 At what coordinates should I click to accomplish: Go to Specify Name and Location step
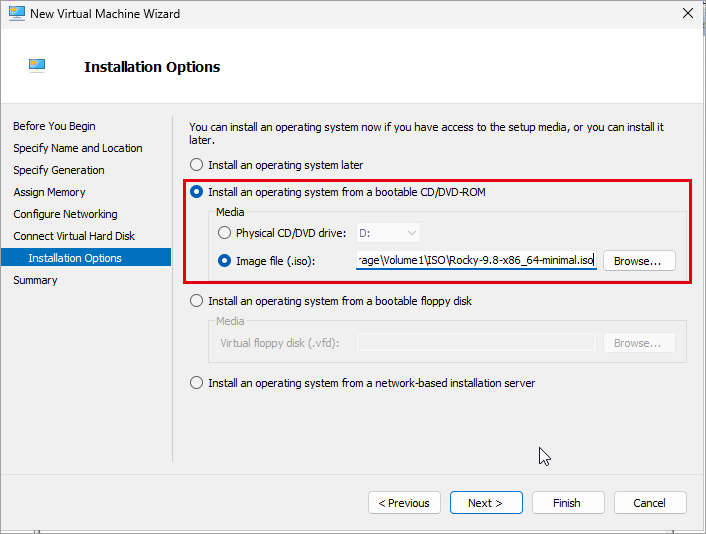pyautogui.click(x=77, y=148)
